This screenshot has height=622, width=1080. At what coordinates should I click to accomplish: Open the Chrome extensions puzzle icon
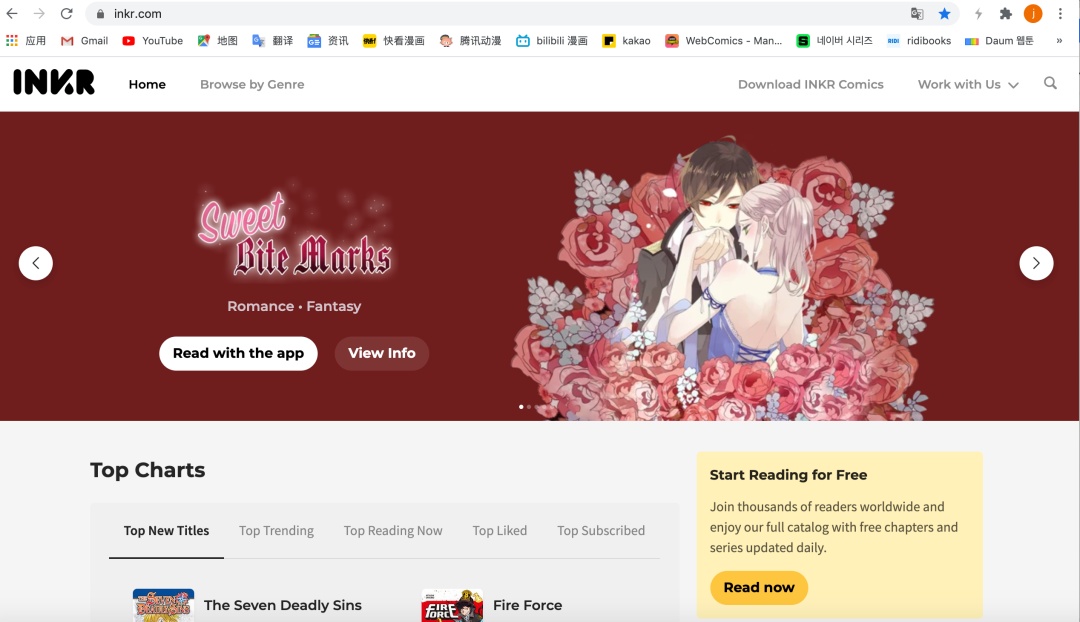[x=1006, y=14]
